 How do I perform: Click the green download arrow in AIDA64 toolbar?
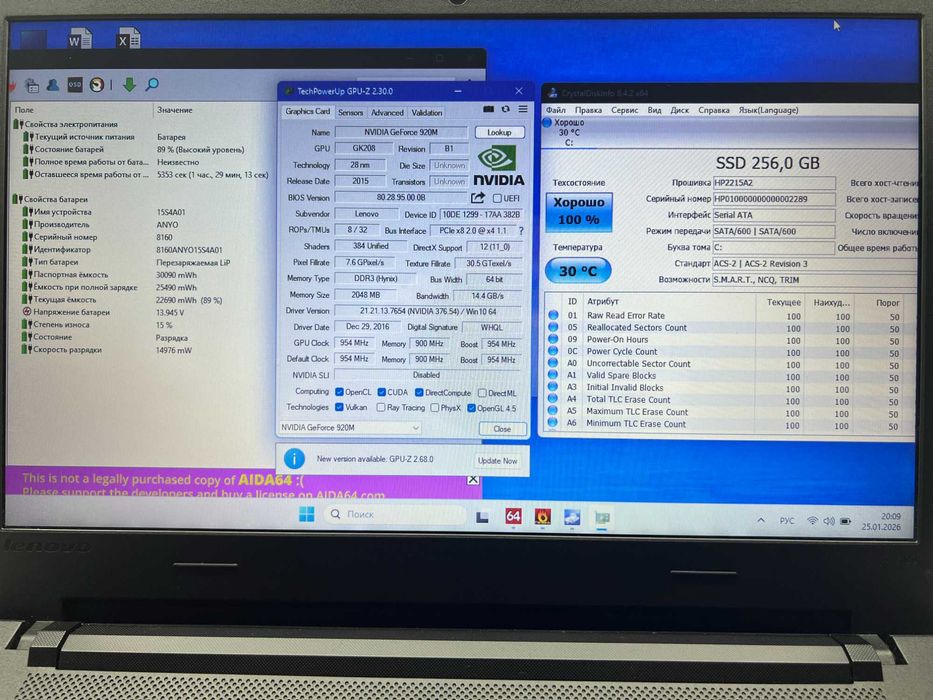coord(129,85)
